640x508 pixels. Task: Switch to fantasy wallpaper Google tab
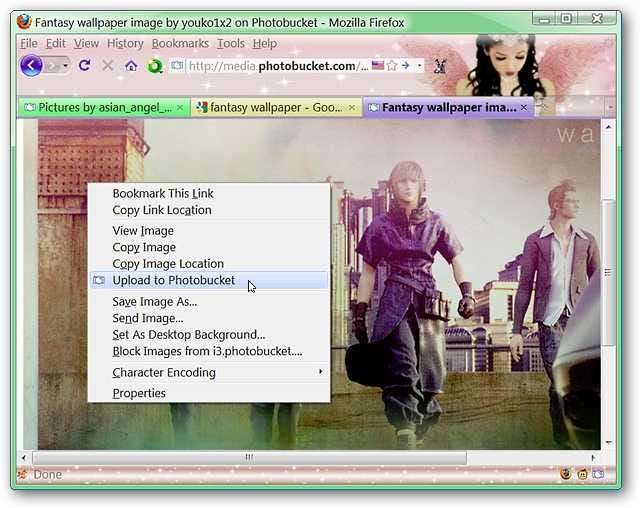pos(276,108)
